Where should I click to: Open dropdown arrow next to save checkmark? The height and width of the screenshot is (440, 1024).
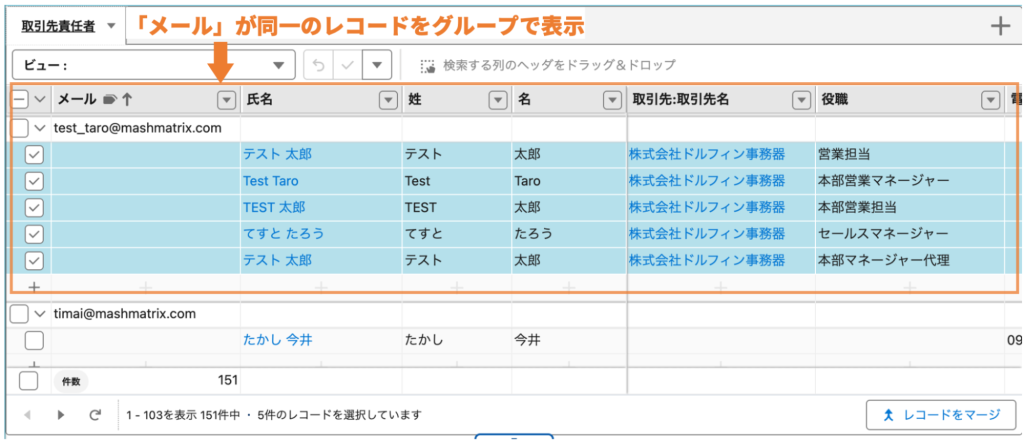click(x=376, y=65)
